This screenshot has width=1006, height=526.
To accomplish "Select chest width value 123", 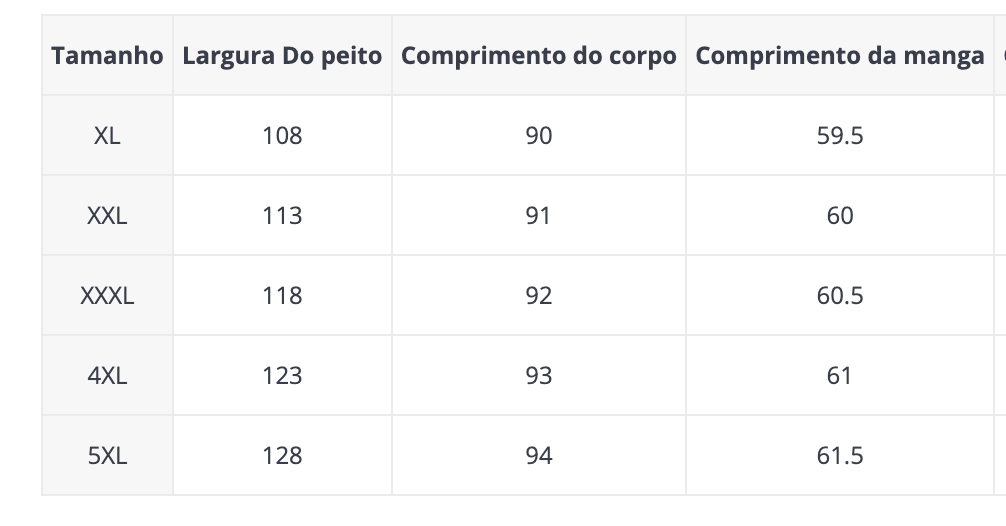I will (282, 375).
